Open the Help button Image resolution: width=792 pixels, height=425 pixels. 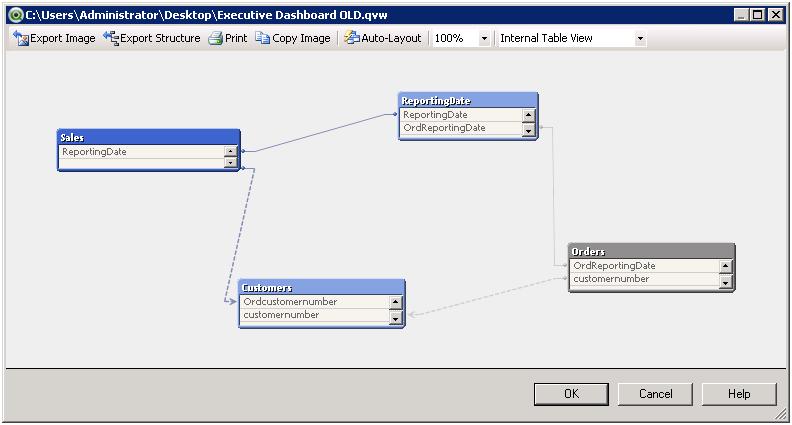point(739,394)
